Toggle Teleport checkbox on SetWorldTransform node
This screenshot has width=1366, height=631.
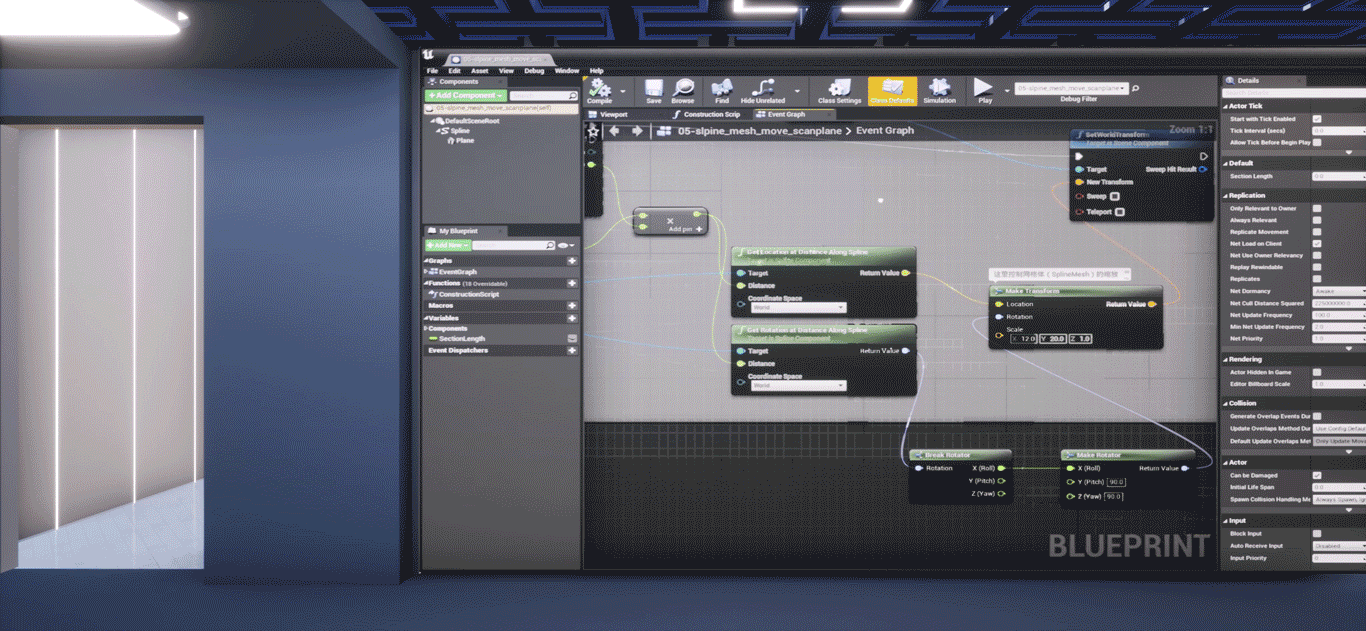[1120, 211]
